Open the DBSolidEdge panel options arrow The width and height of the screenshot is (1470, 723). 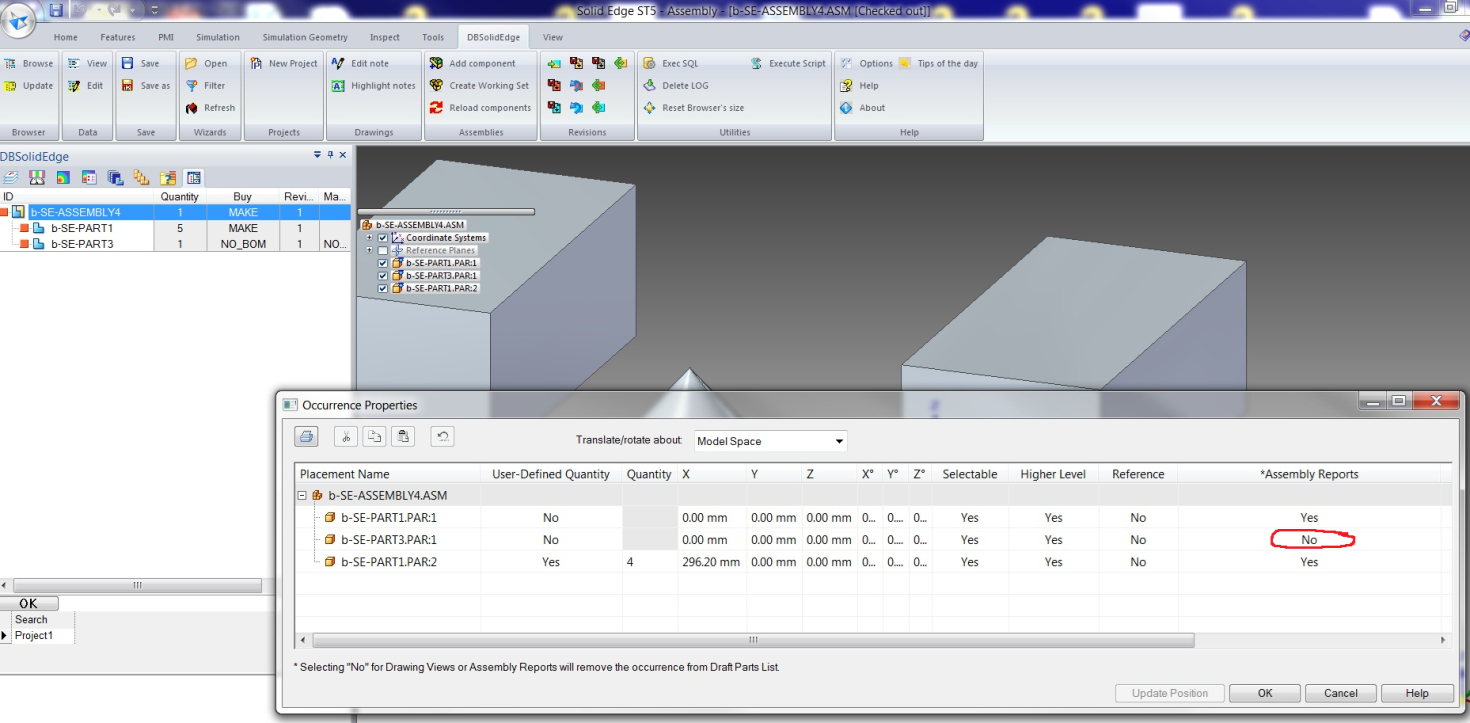tap(318, 155)
